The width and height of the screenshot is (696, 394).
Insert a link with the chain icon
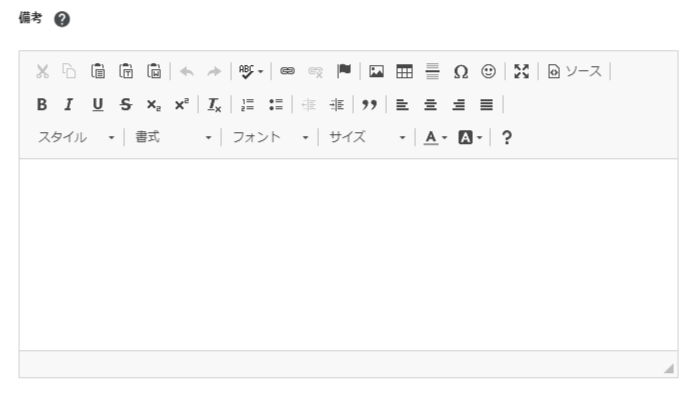(287, 71)
